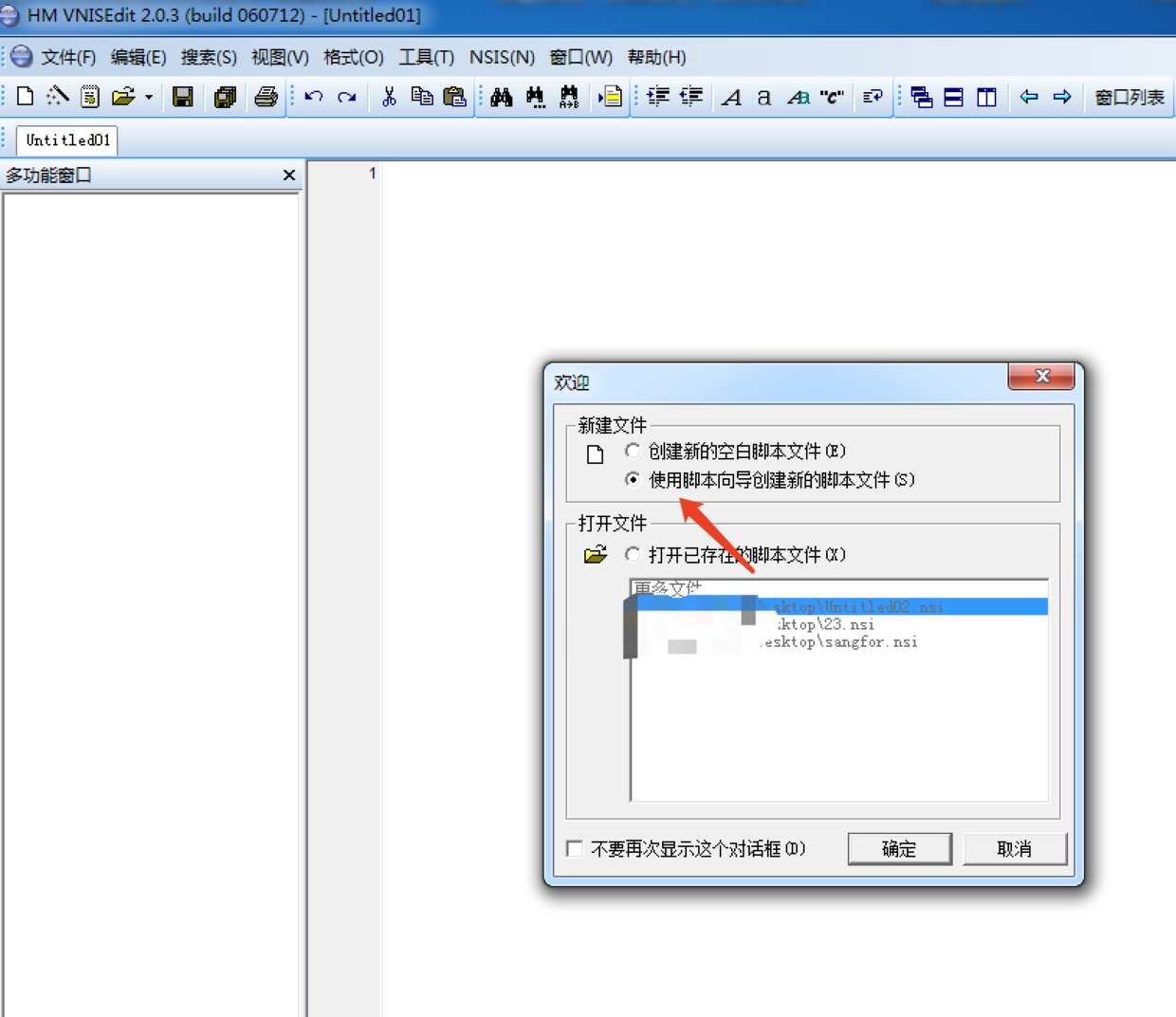Convert text to uppercase with the 'A' icon
1176x1017 pixels.
(731, 97)
